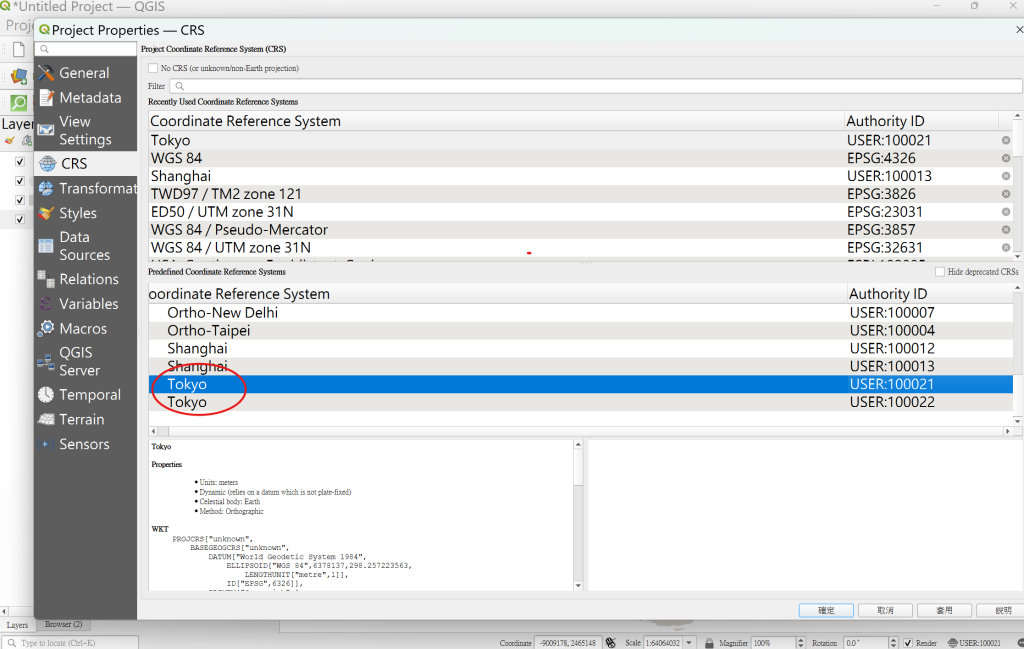Remove TWD97 / TM2 zone 121 from recents
The height and width of the screenshot is (649, 1024).
[x=1006, y=194]
